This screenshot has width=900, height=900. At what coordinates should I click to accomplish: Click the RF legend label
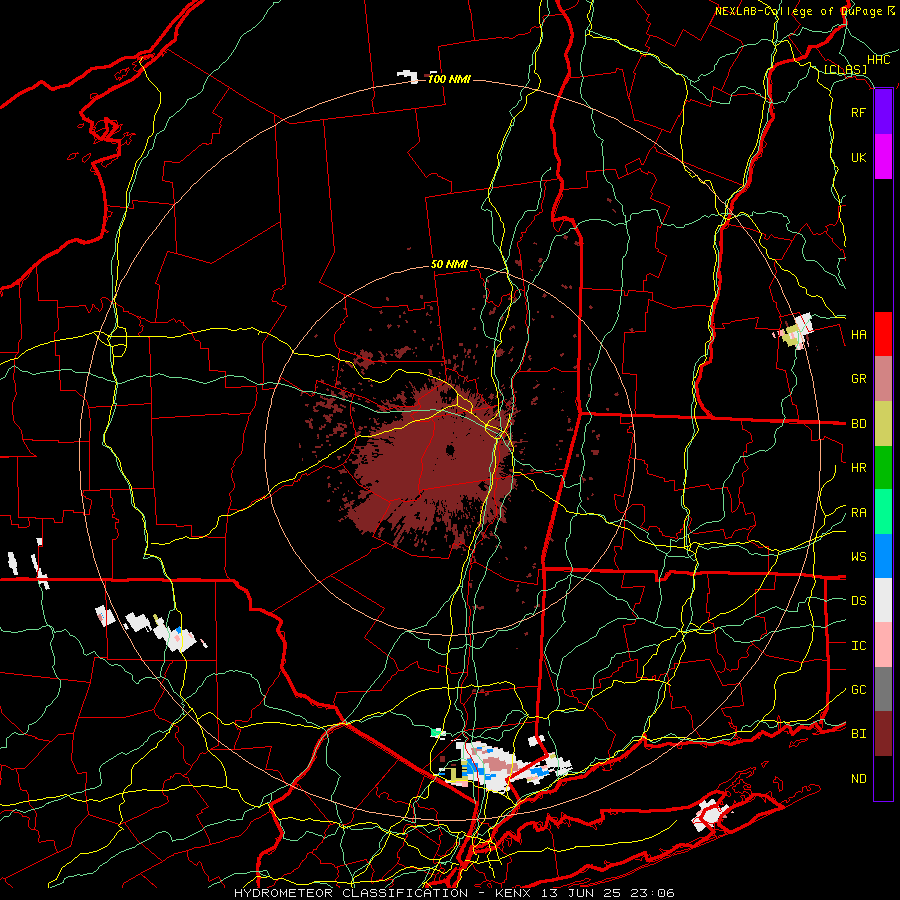[858, 112]
